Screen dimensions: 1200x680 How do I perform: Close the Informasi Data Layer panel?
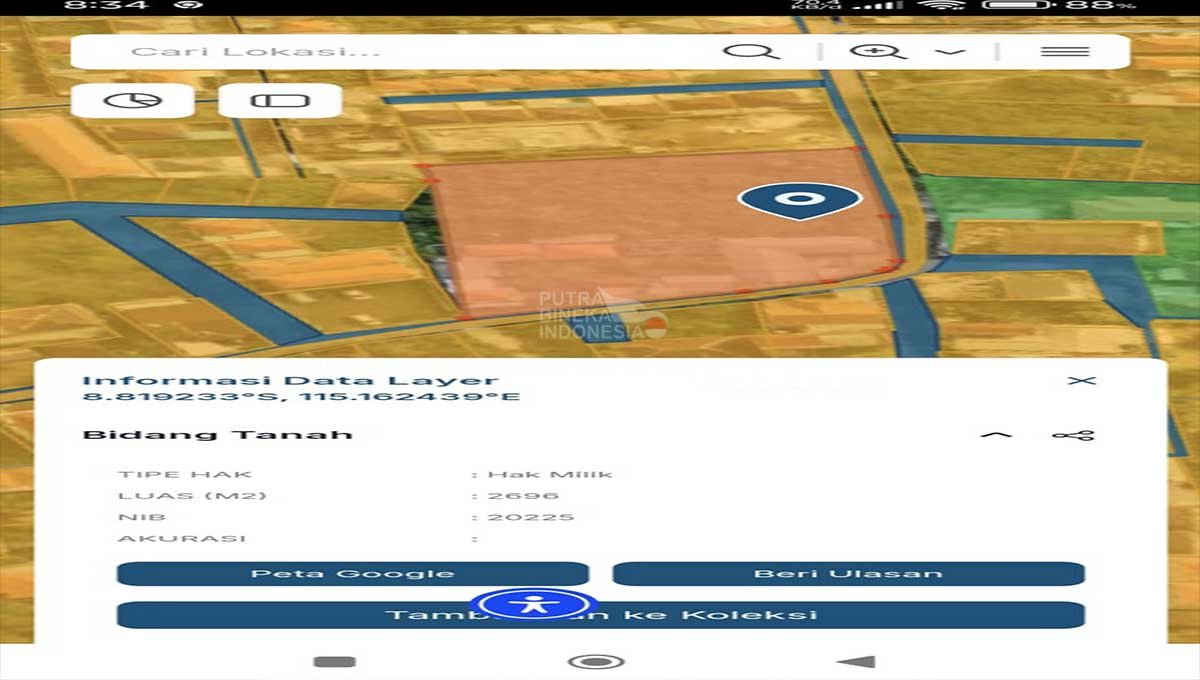pyautogui.click(x=1081, y=381)
